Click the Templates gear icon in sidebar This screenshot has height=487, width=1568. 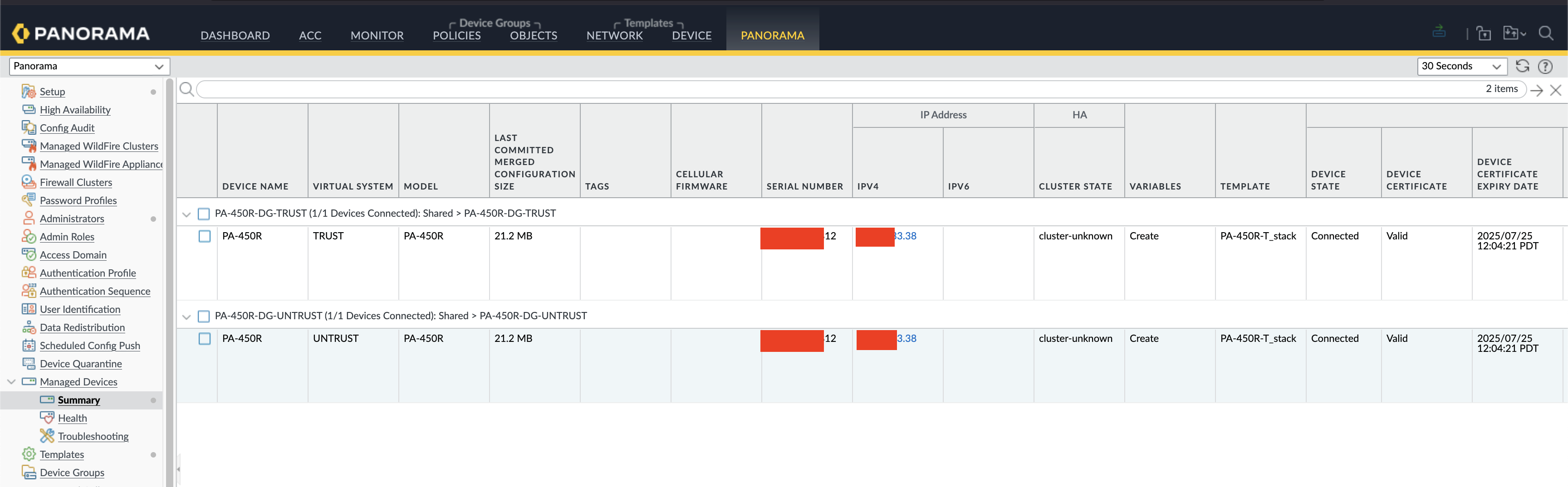click(29, 454)
